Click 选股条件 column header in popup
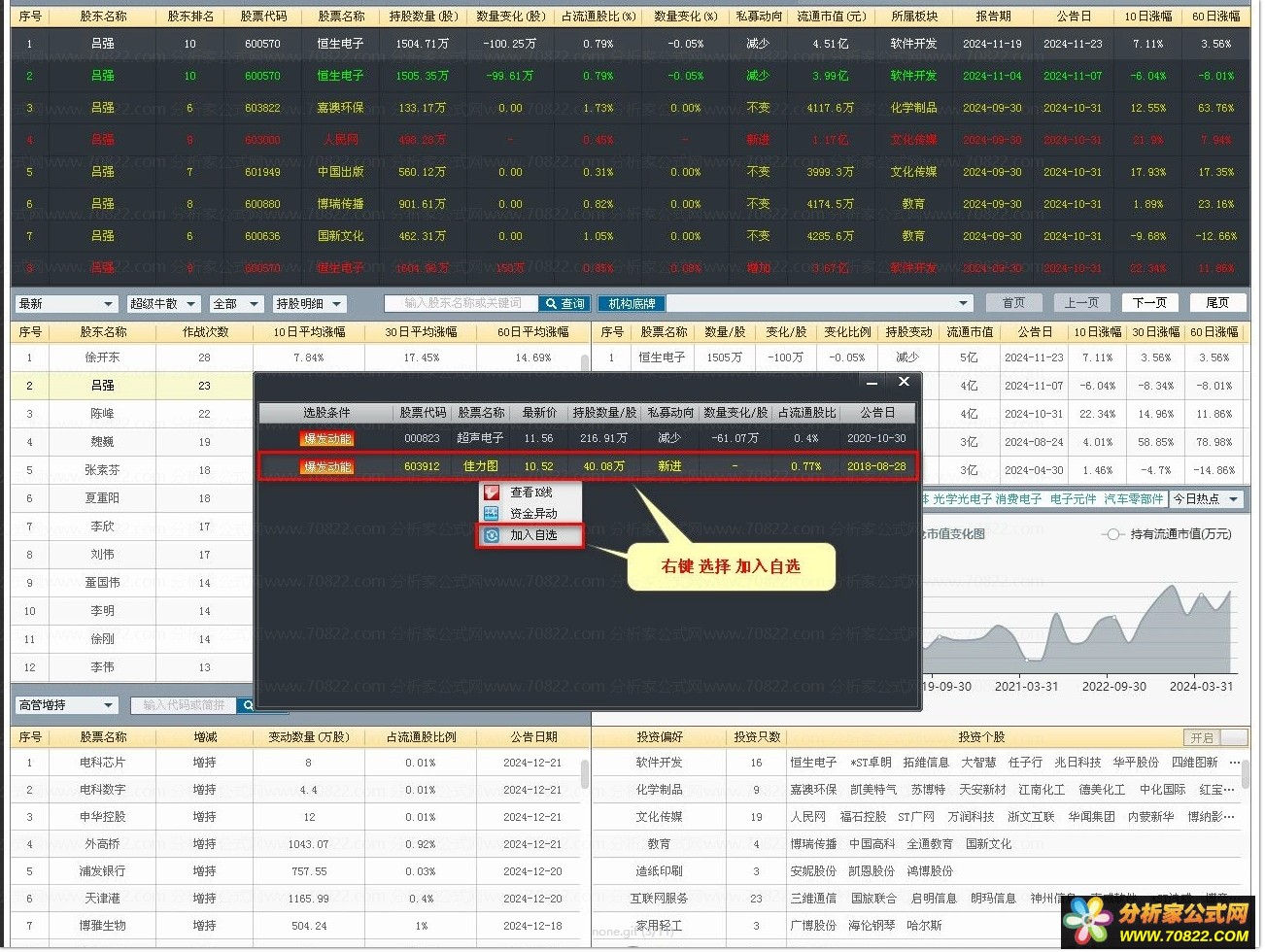Image resolution: width=1265 pixels, height=952 pixels. tap(326, 413)
